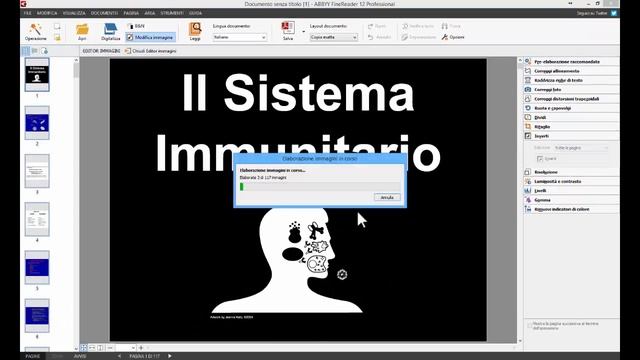Toggle the B&N mode option

click(136, 26)
